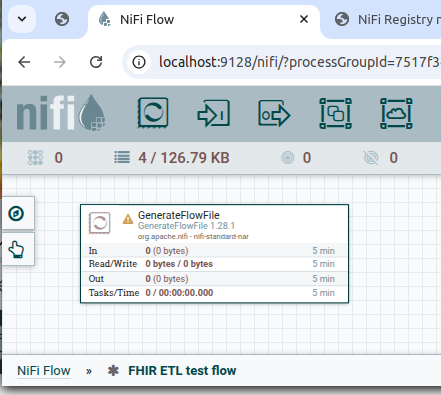Click the FHIR ETL test flow breadcrumb
Image resolution: width=441 pixels, height=395 pixels.
(182, 371)
